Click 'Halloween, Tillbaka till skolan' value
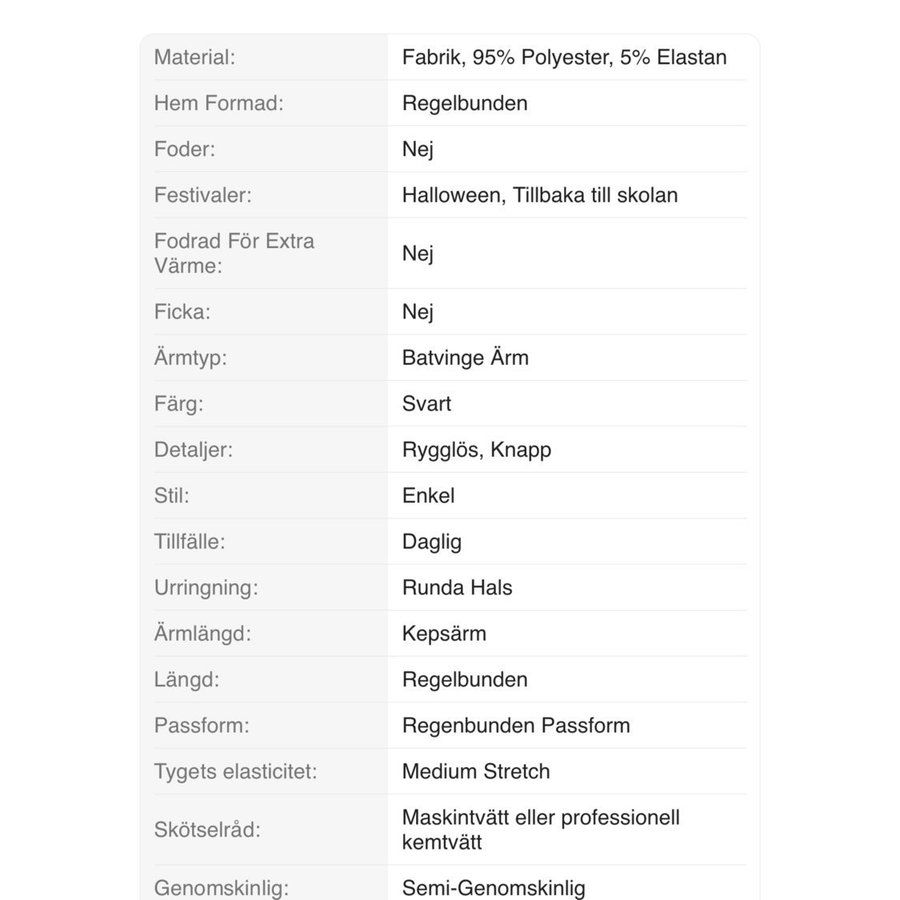This screenshot has width=900, height=900. coord(540,195)
